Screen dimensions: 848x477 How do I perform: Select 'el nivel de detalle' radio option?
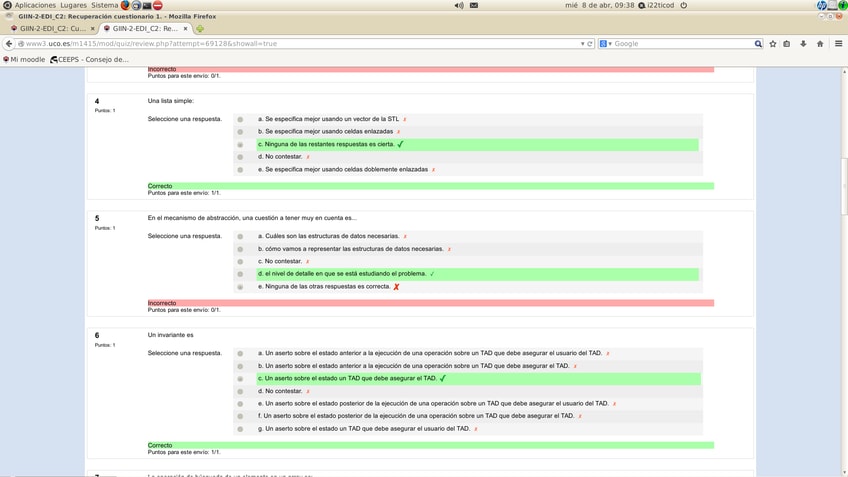[x=240, y=274]
